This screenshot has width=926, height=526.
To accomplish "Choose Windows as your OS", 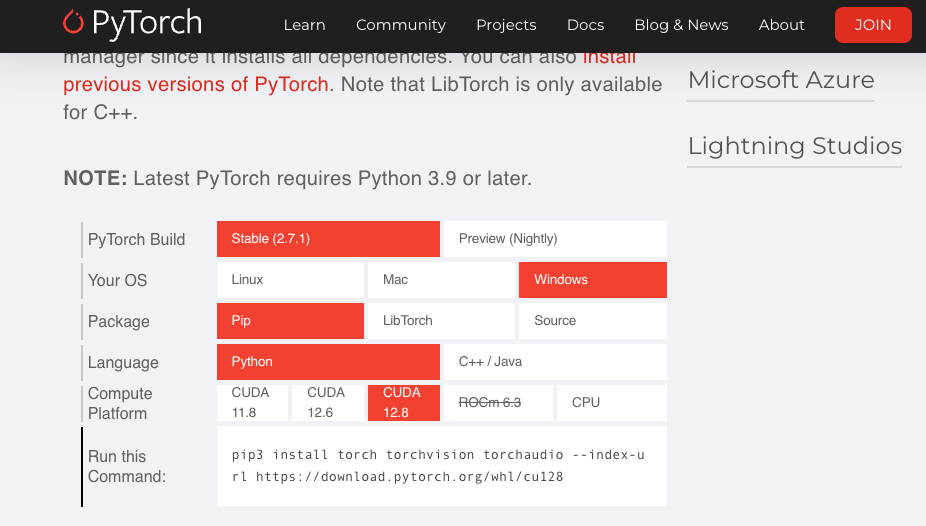I will 593,280.
